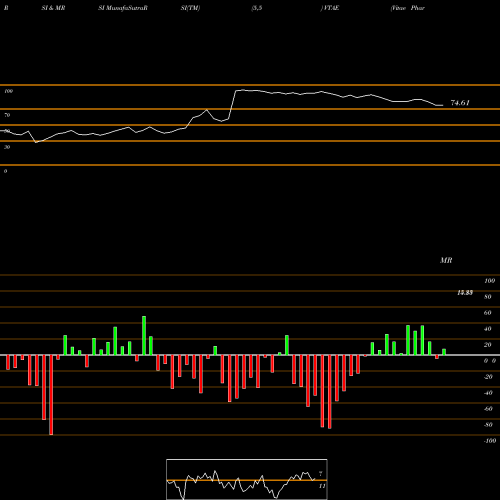This screenshot has height=500, width=500.
Task: Click the MR axis label 20
Action: tap(488, 345)
